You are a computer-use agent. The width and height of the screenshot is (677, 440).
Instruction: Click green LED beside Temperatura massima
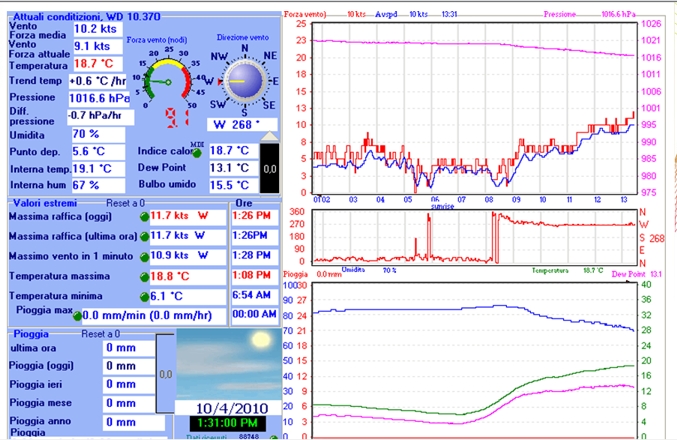click(143, 276)
